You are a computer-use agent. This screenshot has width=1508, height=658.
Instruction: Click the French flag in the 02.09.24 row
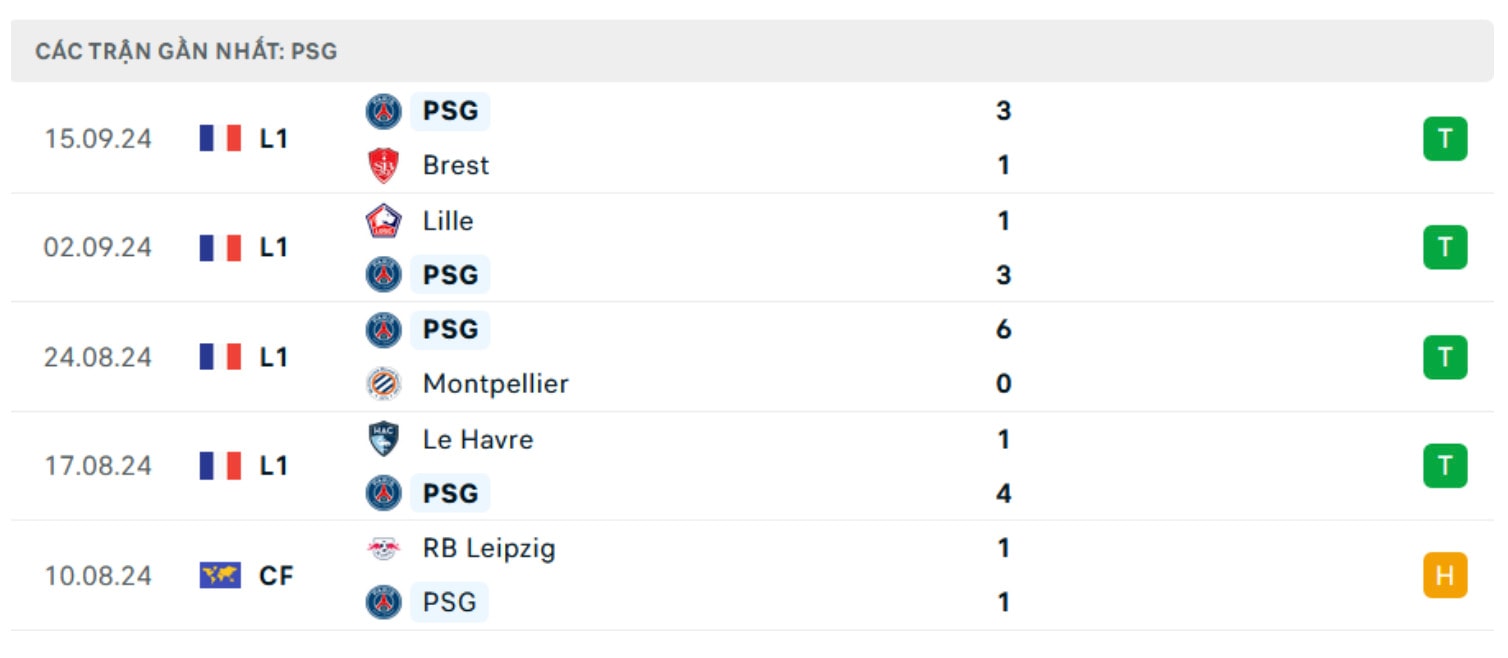(220, 247)
